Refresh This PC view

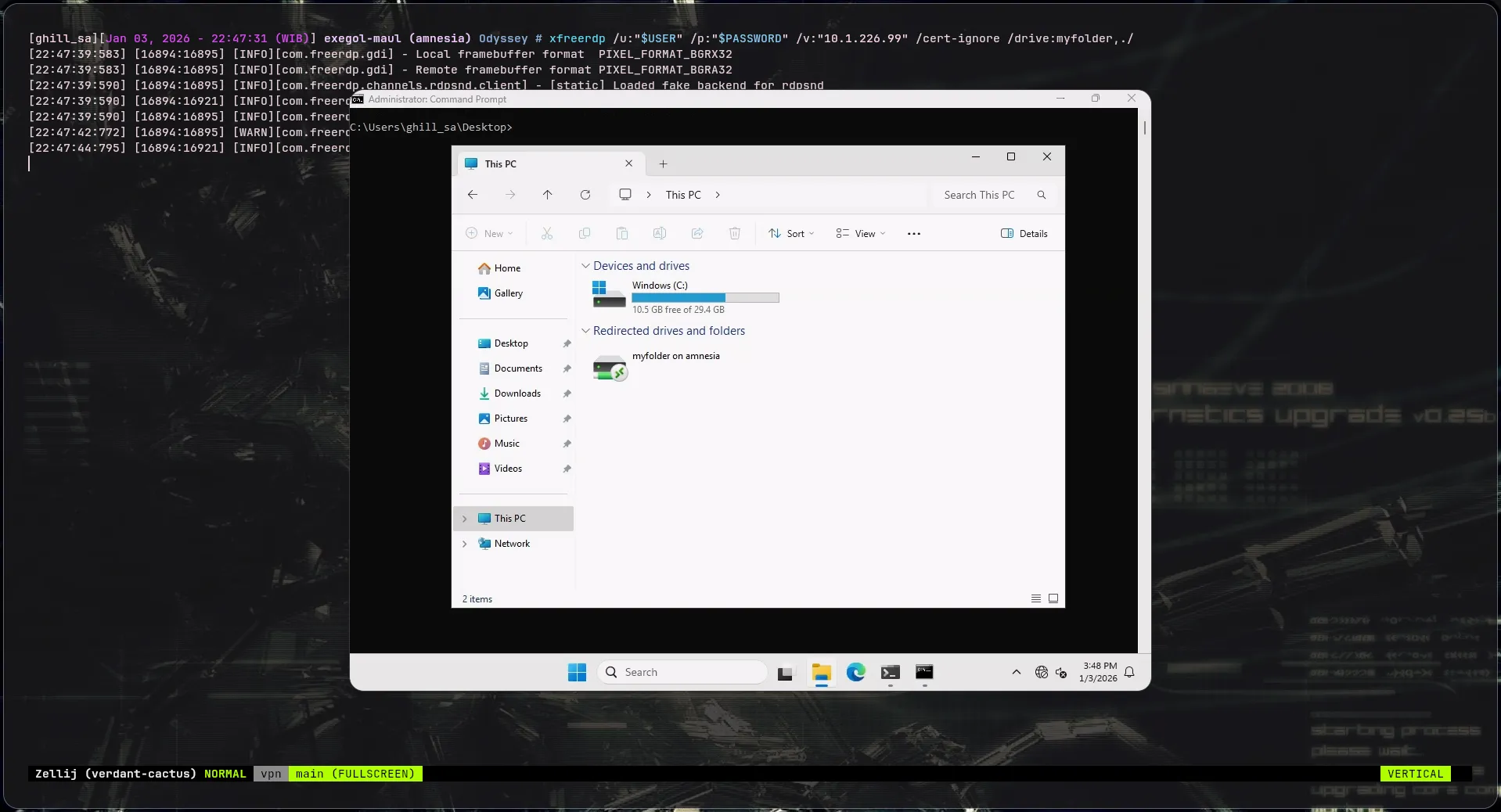coord(585,195)
